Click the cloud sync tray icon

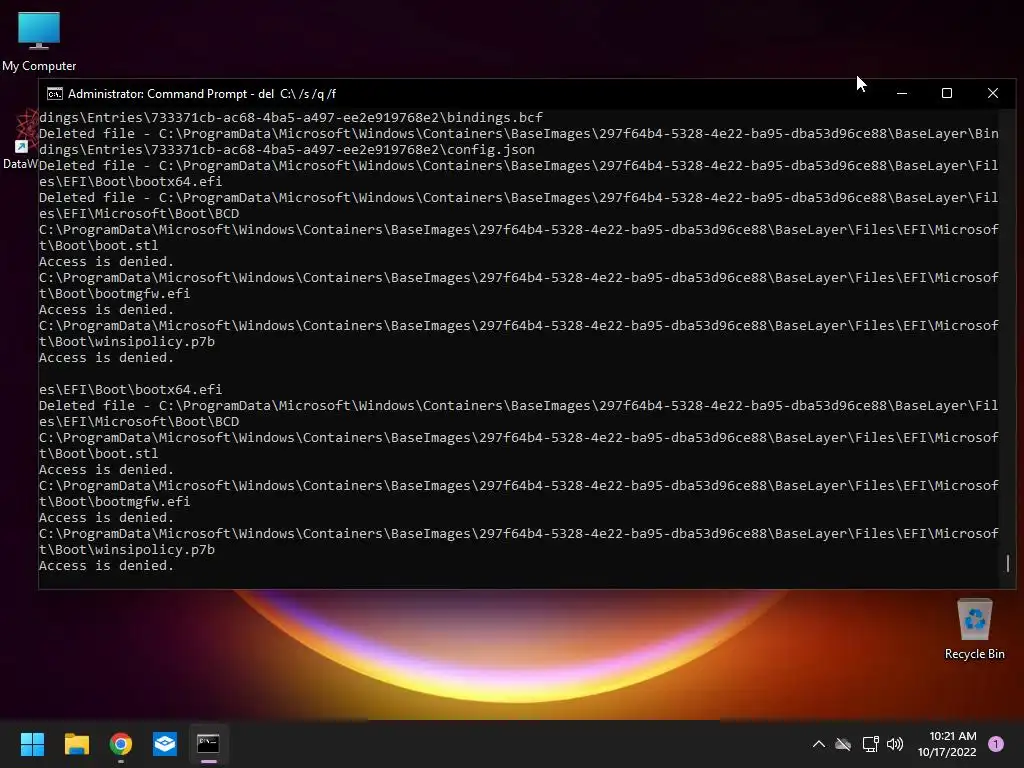pyautogui.click(x=844, y=744)
